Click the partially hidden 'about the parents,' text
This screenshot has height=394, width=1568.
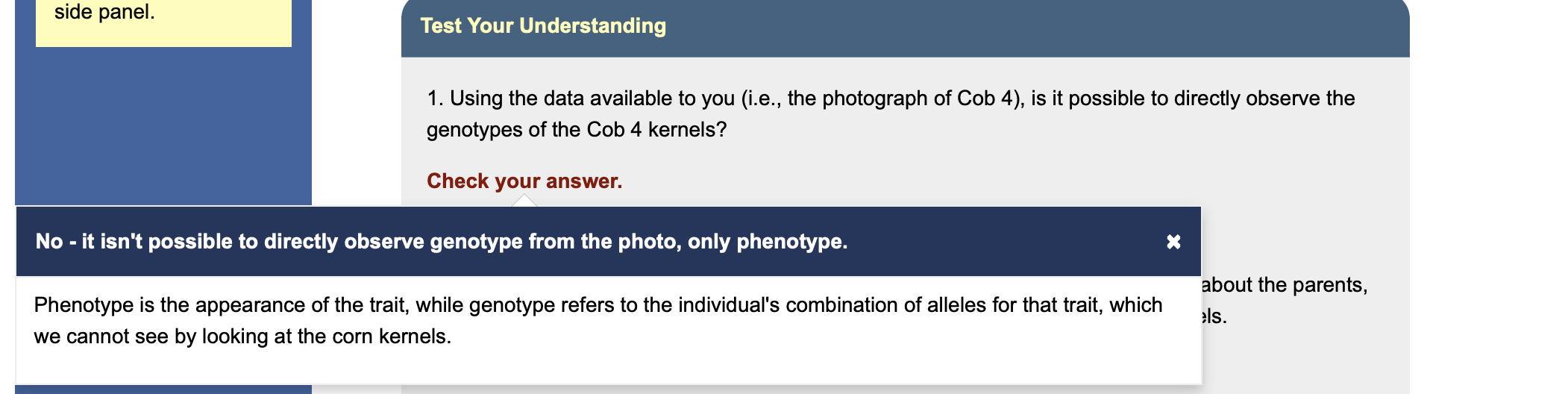(x=1285, y=285)
